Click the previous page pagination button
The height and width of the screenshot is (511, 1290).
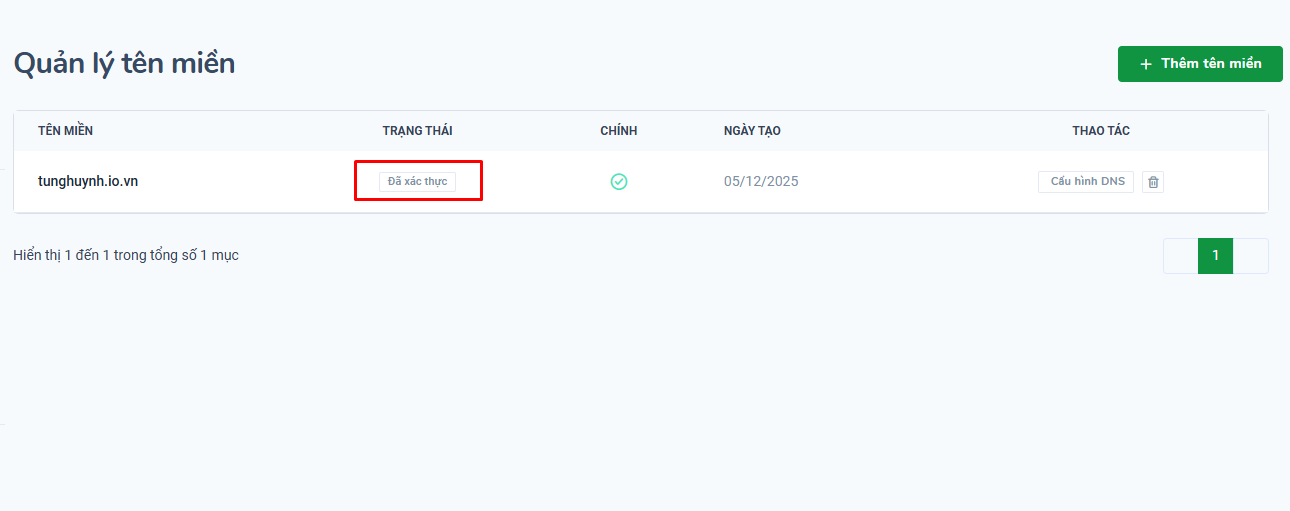click(x=1181, y=256)
